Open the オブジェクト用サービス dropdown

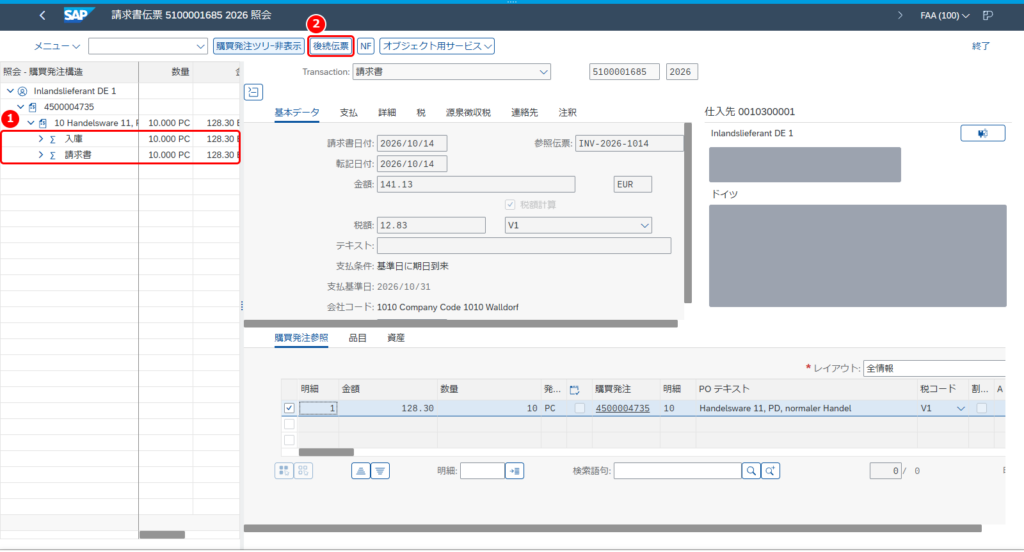(x=437, y=46)
